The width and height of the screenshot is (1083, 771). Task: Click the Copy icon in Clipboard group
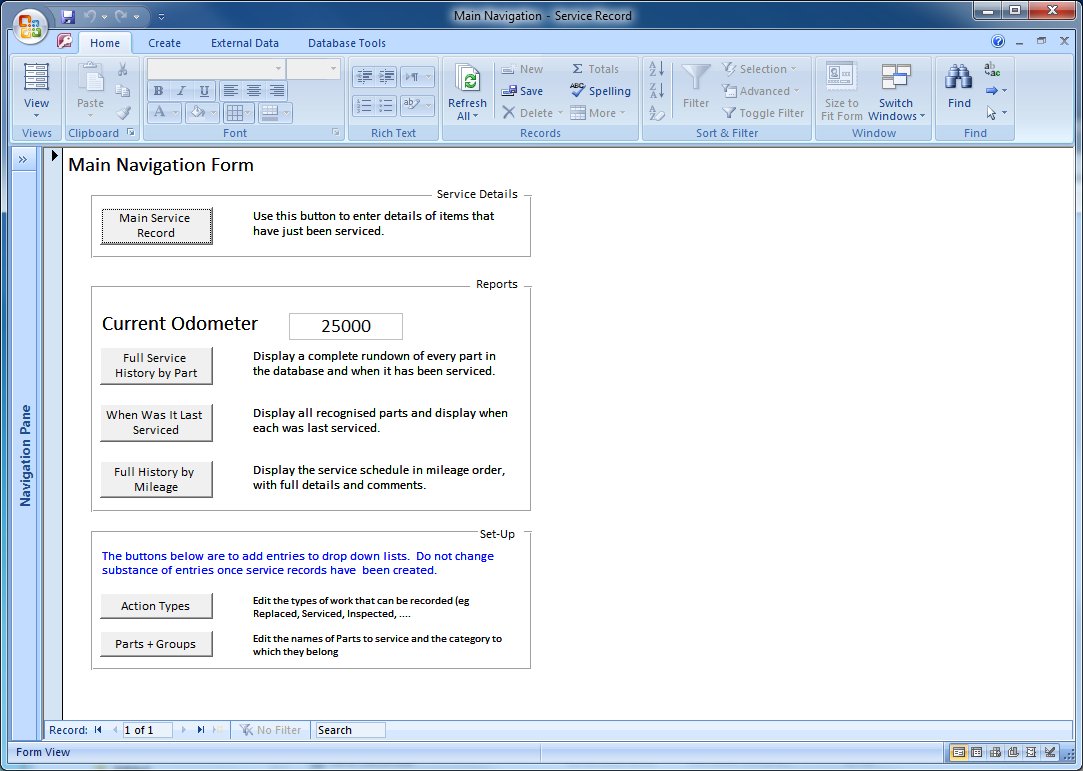pyautogui.click(x=123, y=91)
